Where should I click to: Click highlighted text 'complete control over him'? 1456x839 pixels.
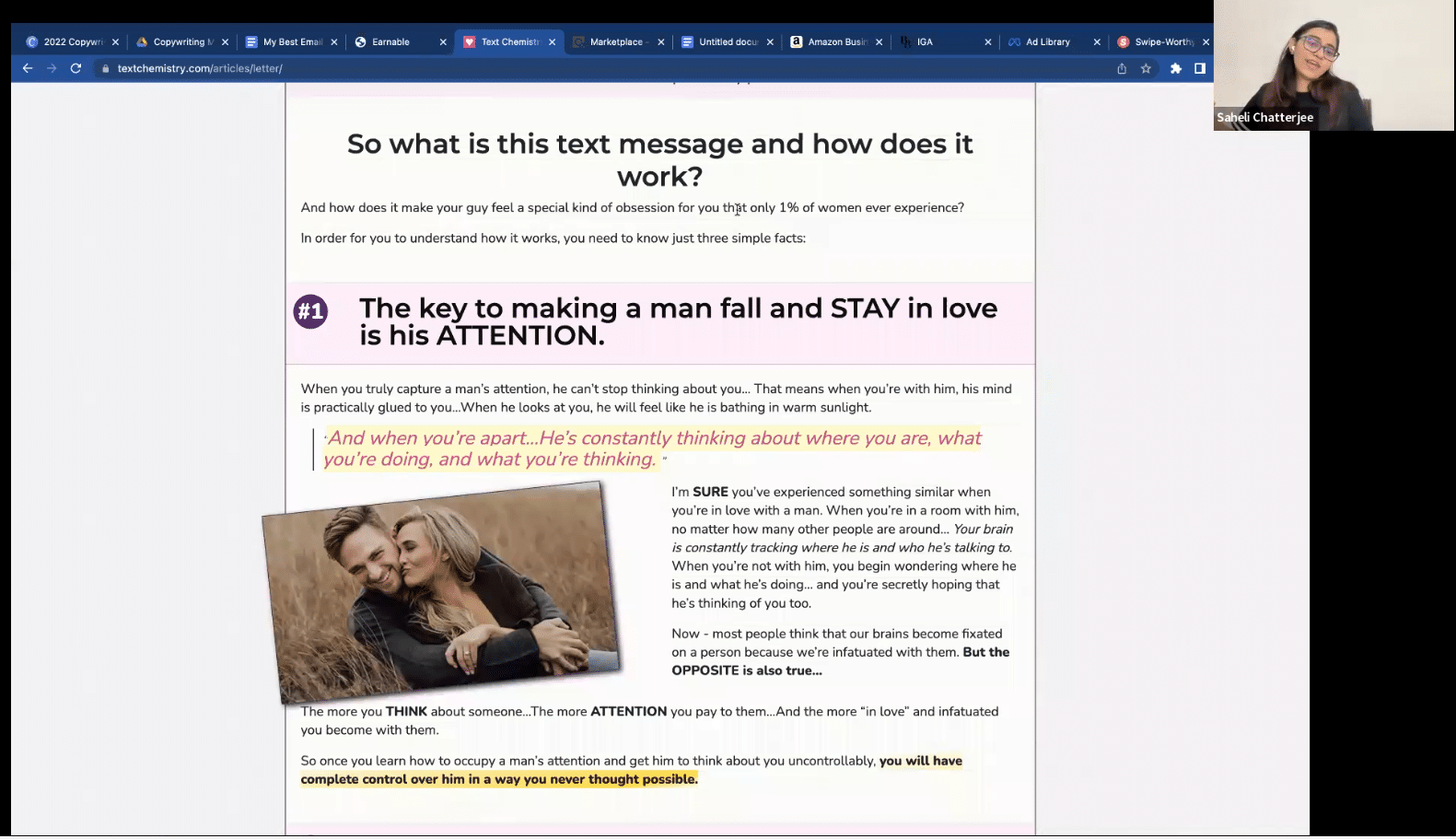[499, 779]
